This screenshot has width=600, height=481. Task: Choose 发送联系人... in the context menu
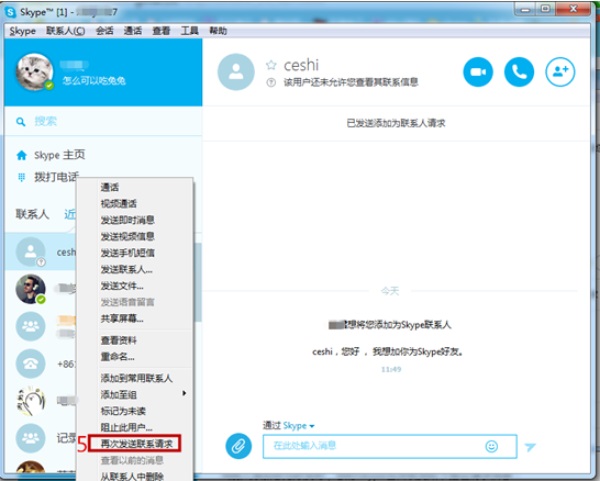135,269
